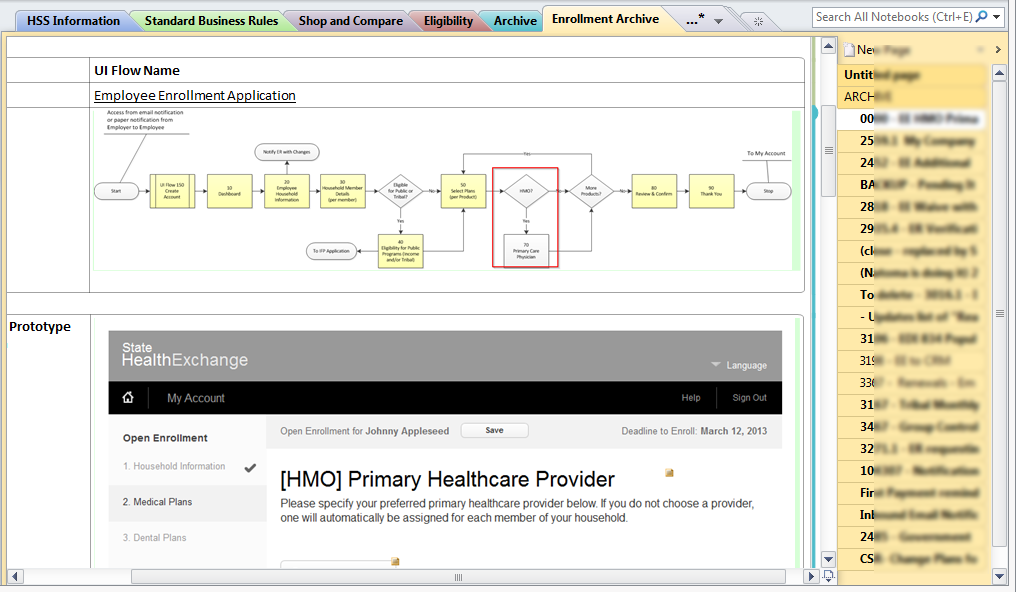This screenshot has height=592, width=1016.
Task: Click the Save button in the prototype
Action: pyautogui.click(x=494, y=430)
